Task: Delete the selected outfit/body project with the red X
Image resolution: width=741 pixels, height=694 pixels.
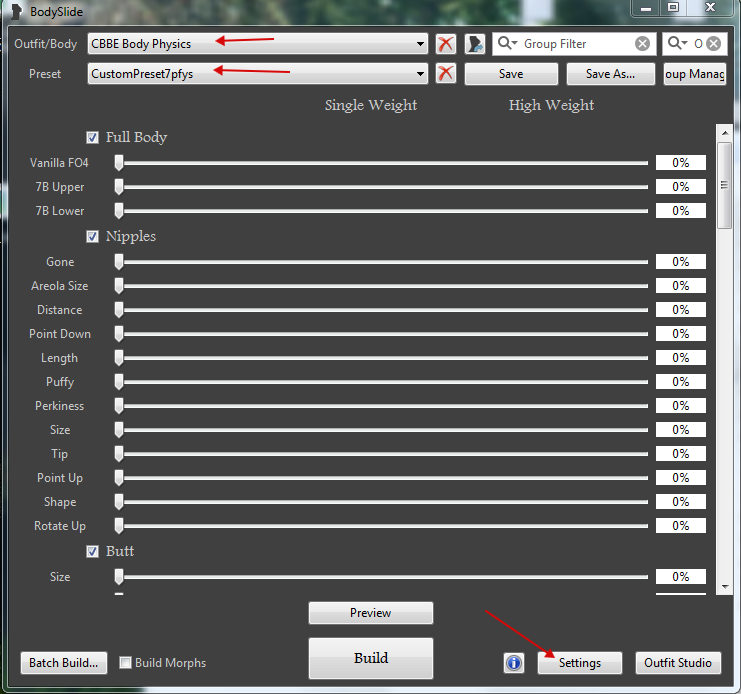Action: 446,44
